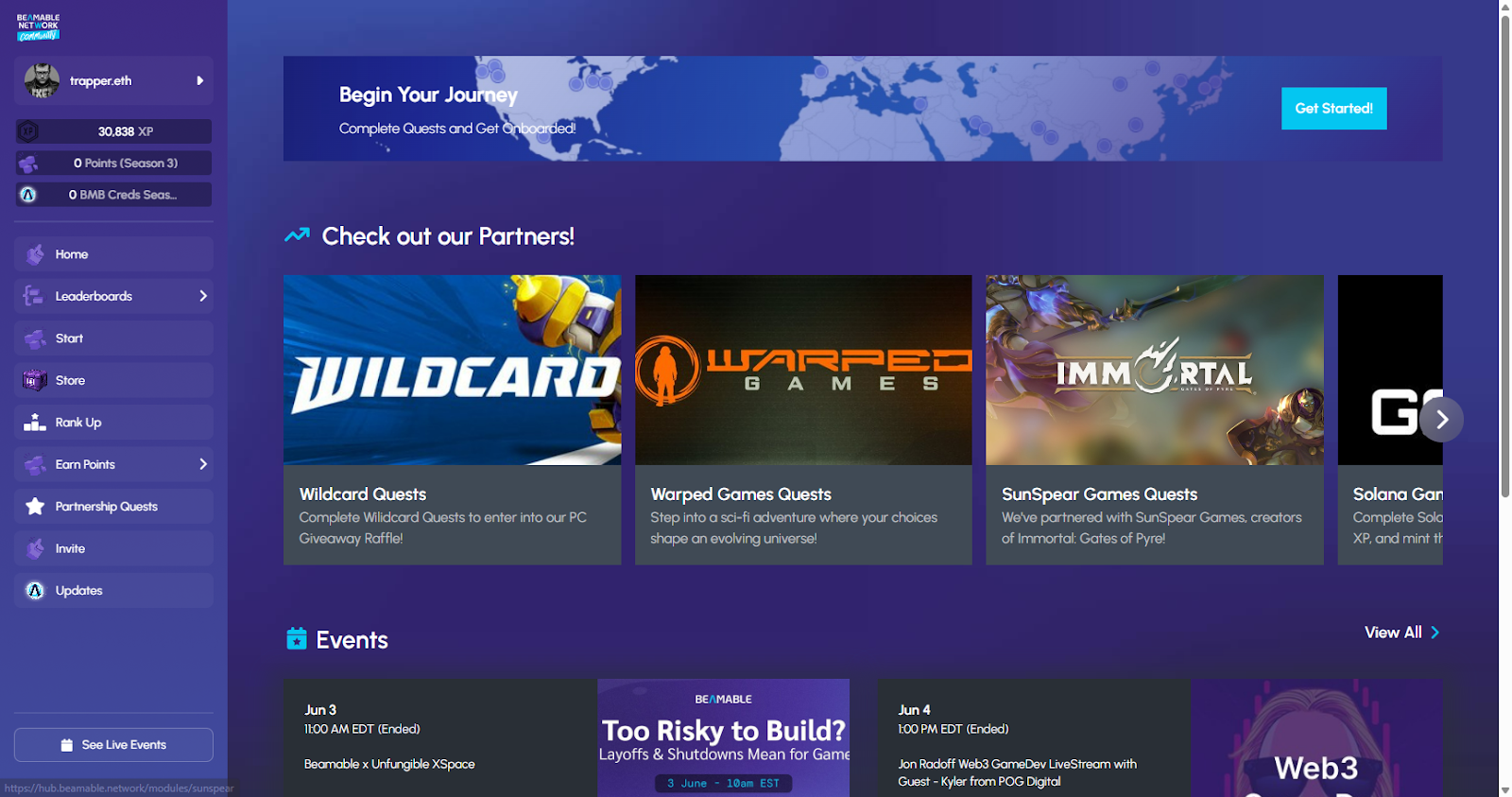Open the Leaderboards menu item
1512x797 pixels.
coord(113,296)
